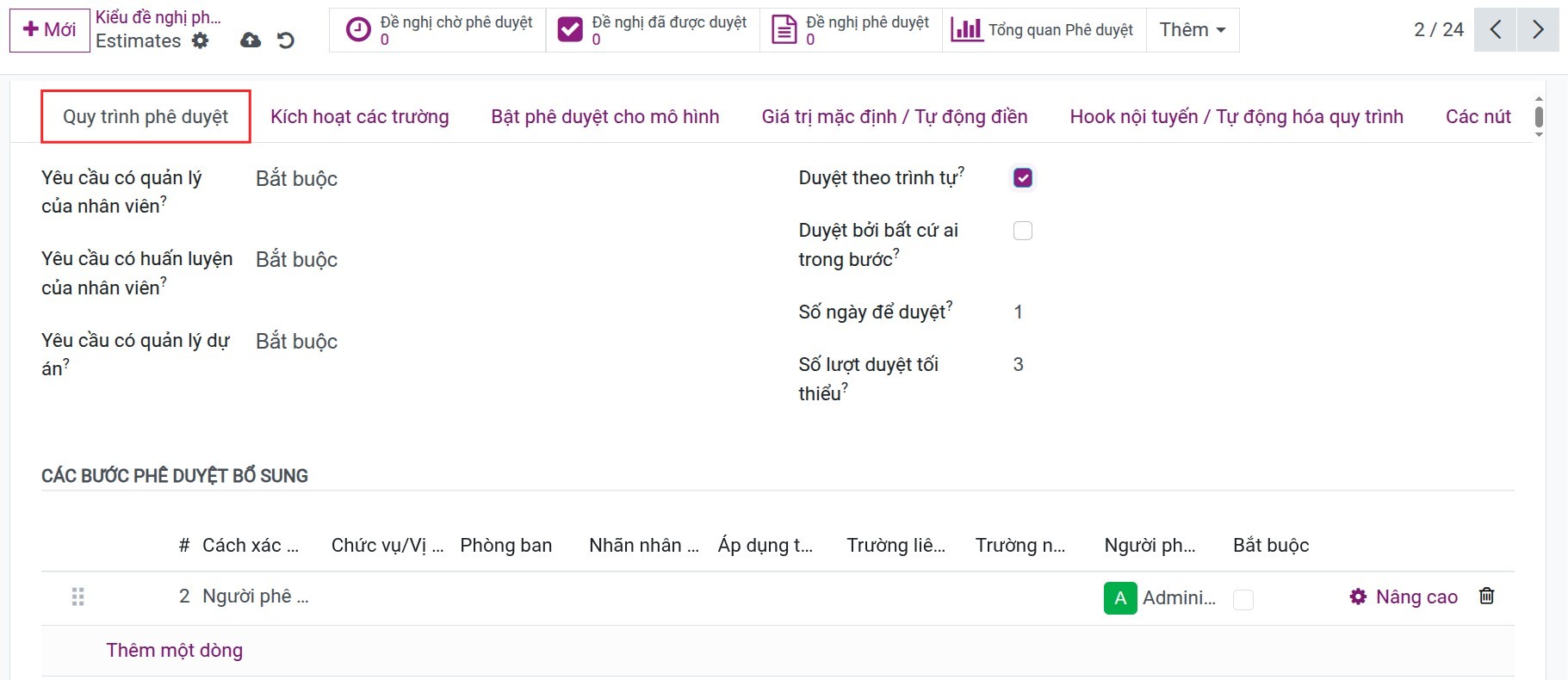1568x680 pixels.
Task: Go to the previous record arrow
Action: pyautogui.click(x=1495, y=30)
